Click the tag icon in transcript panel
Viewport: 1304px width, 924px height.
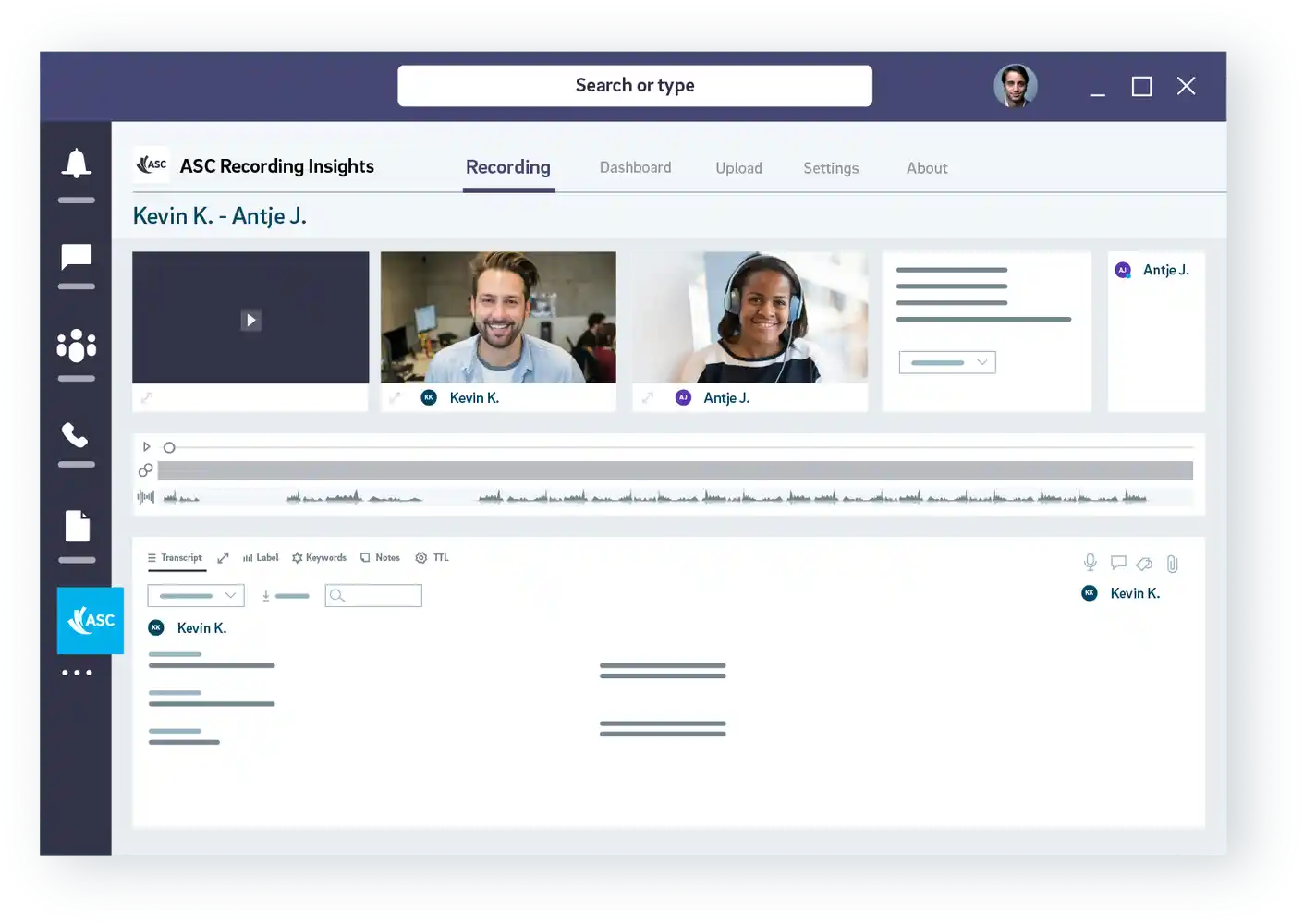pos(1144,564)
